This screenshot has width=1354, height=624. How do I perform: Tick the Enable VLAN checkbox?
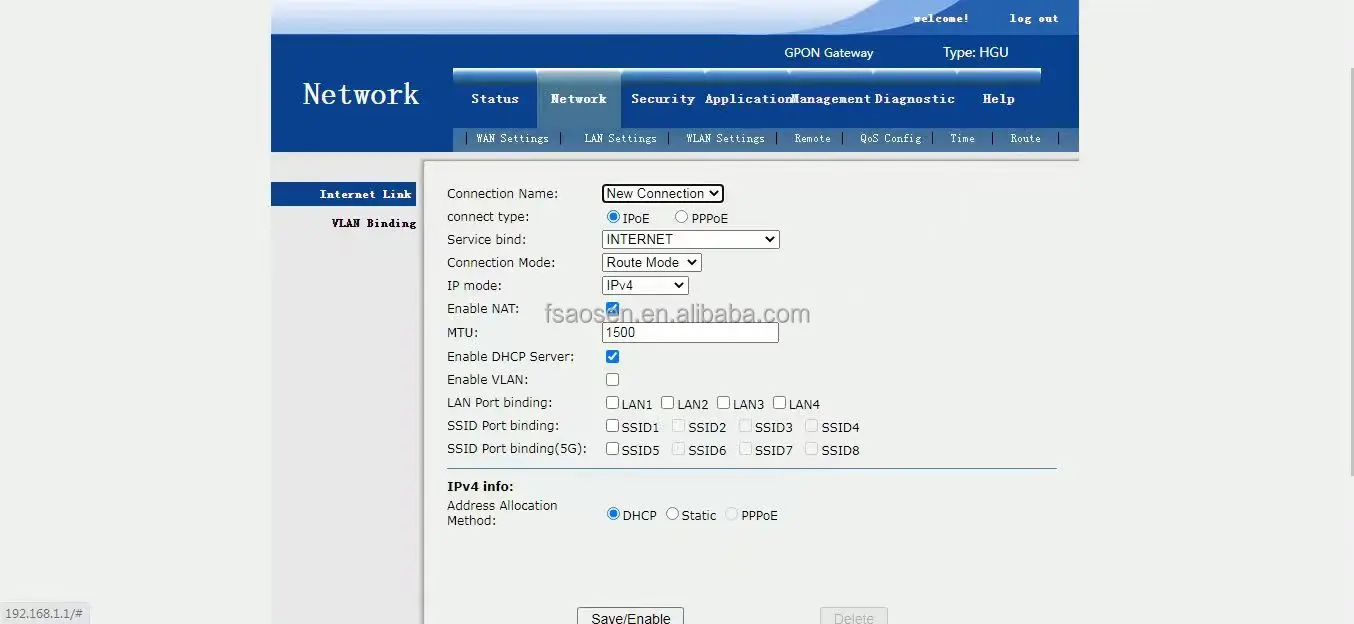pos(612,380)
